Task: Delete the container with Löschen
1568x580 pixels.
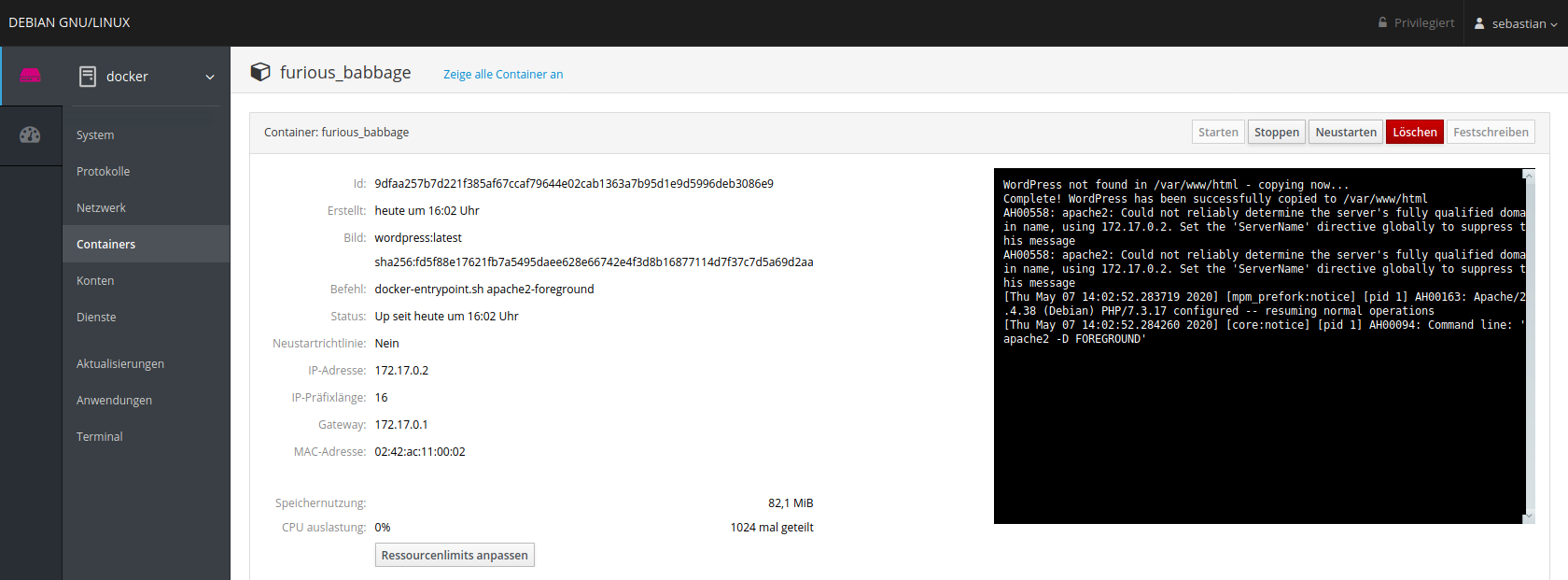Action: pos(1415,132)
